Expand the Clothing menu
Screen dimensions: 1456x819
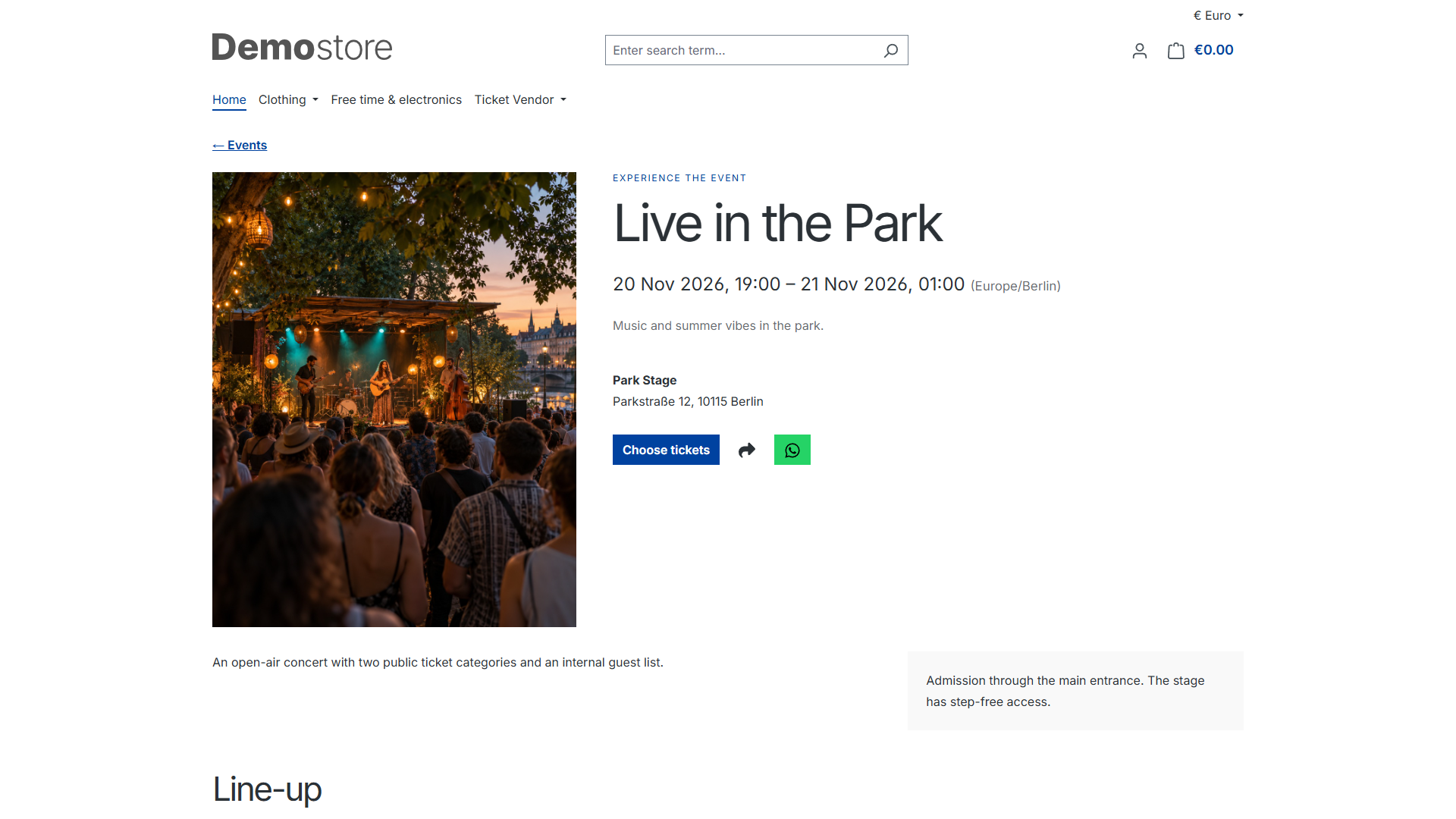(288, 99)
